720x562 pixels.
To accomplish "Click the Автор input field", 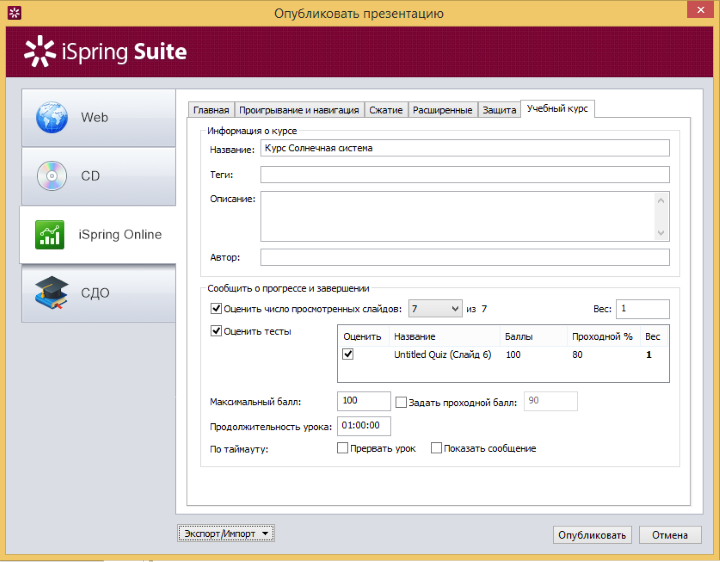I will pyautogui.click(x=465, y=257).
